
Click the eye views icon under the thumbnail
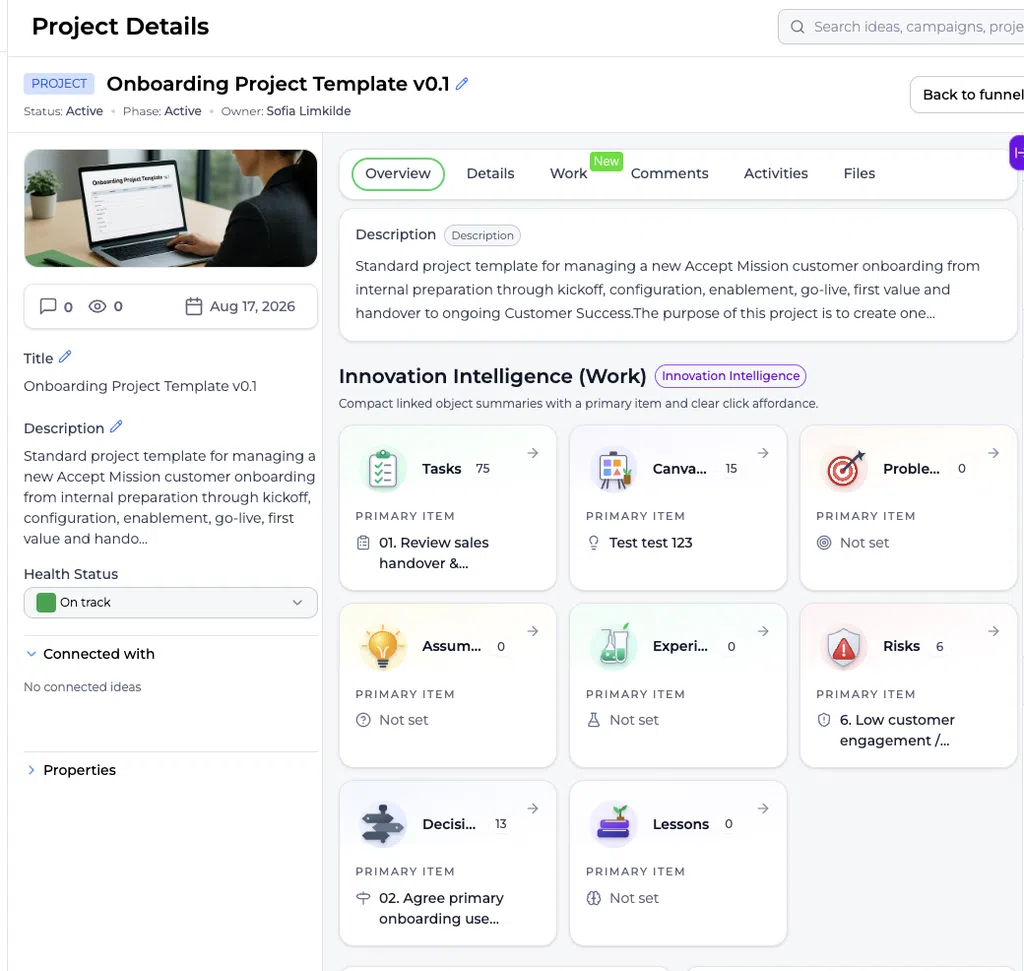[97, 306]
